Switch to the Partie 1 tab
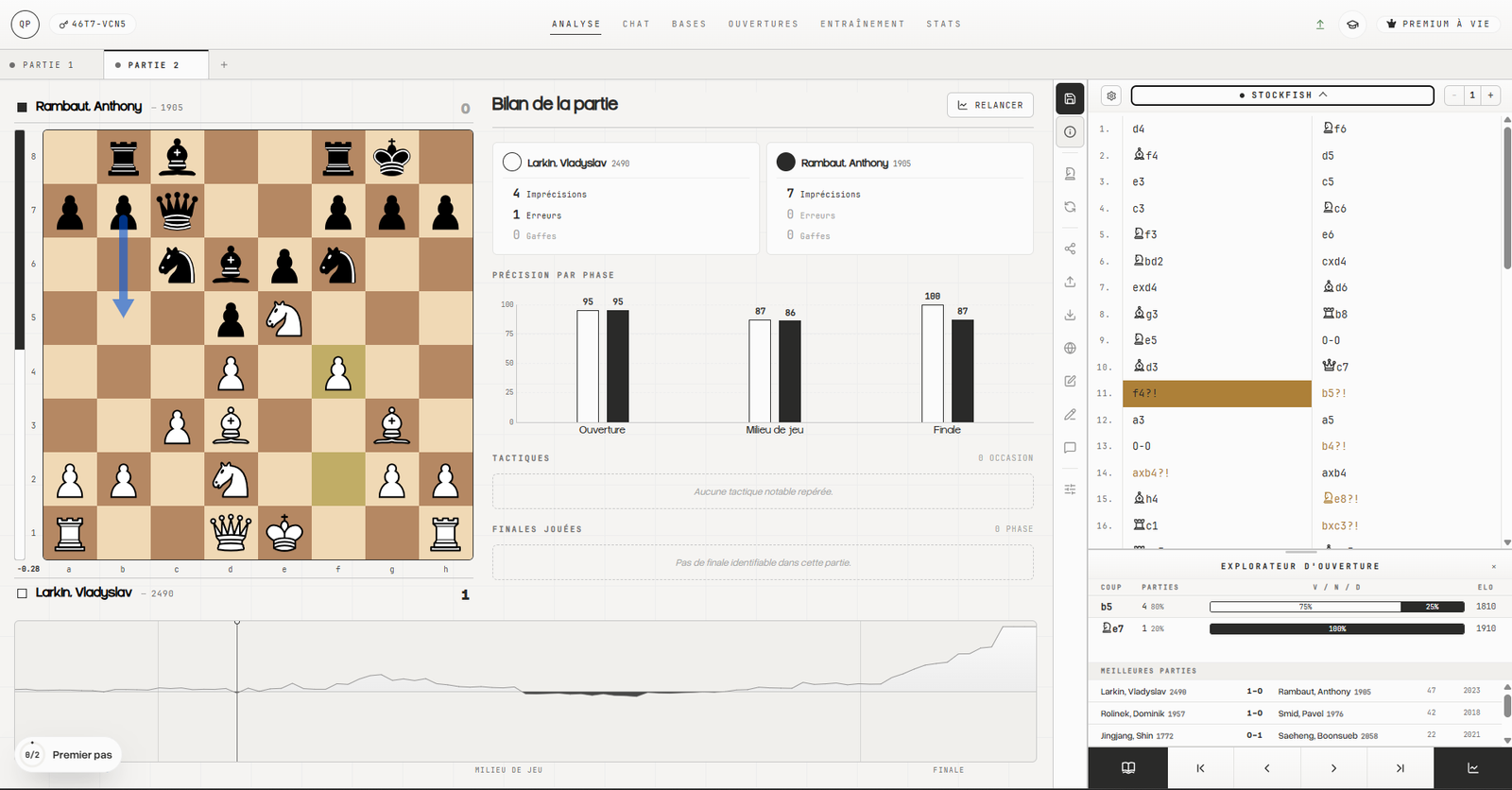Image resolution: width=1512 pixels, height=790 pixels. [x=42, y=65]
